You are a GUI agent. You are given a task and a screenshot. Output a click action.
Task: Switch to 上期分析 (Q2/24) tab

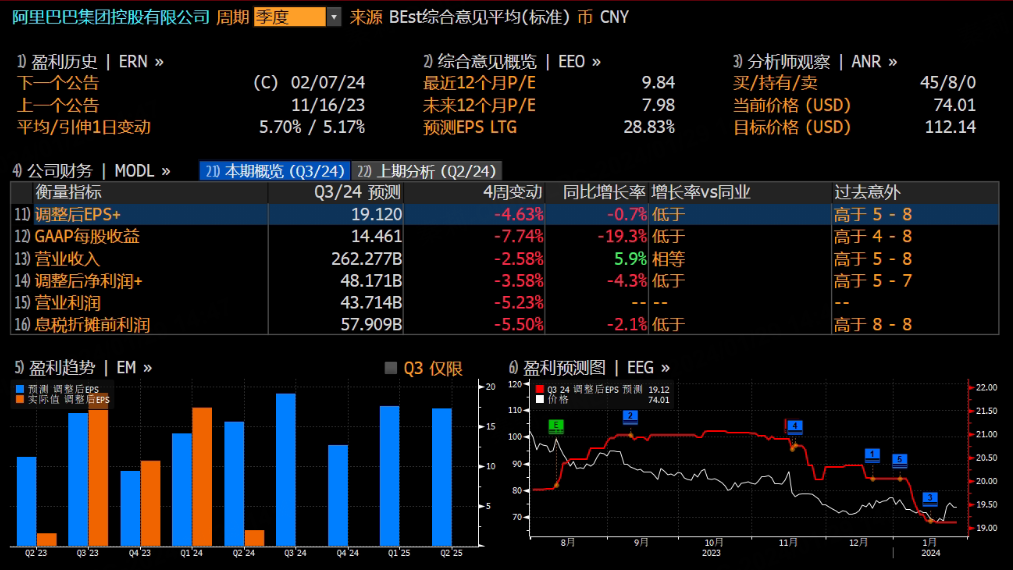[427, 171]
